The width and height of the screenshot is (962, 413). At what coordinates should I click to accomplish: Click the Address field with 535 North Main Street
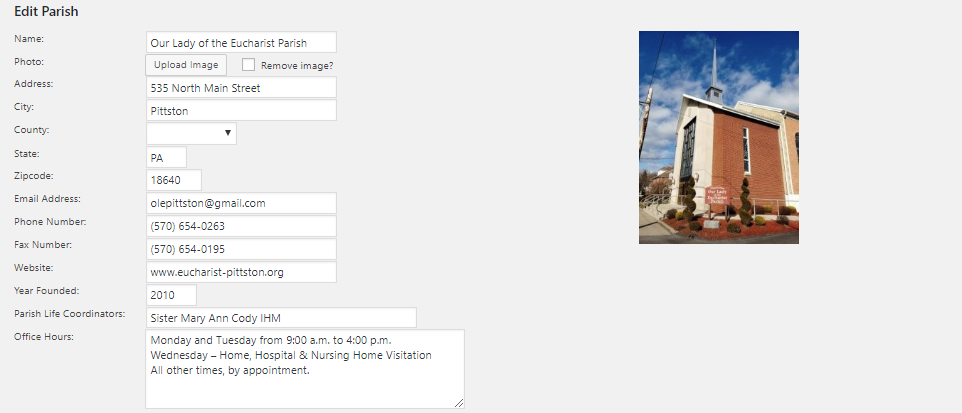(x=241, y=87)
